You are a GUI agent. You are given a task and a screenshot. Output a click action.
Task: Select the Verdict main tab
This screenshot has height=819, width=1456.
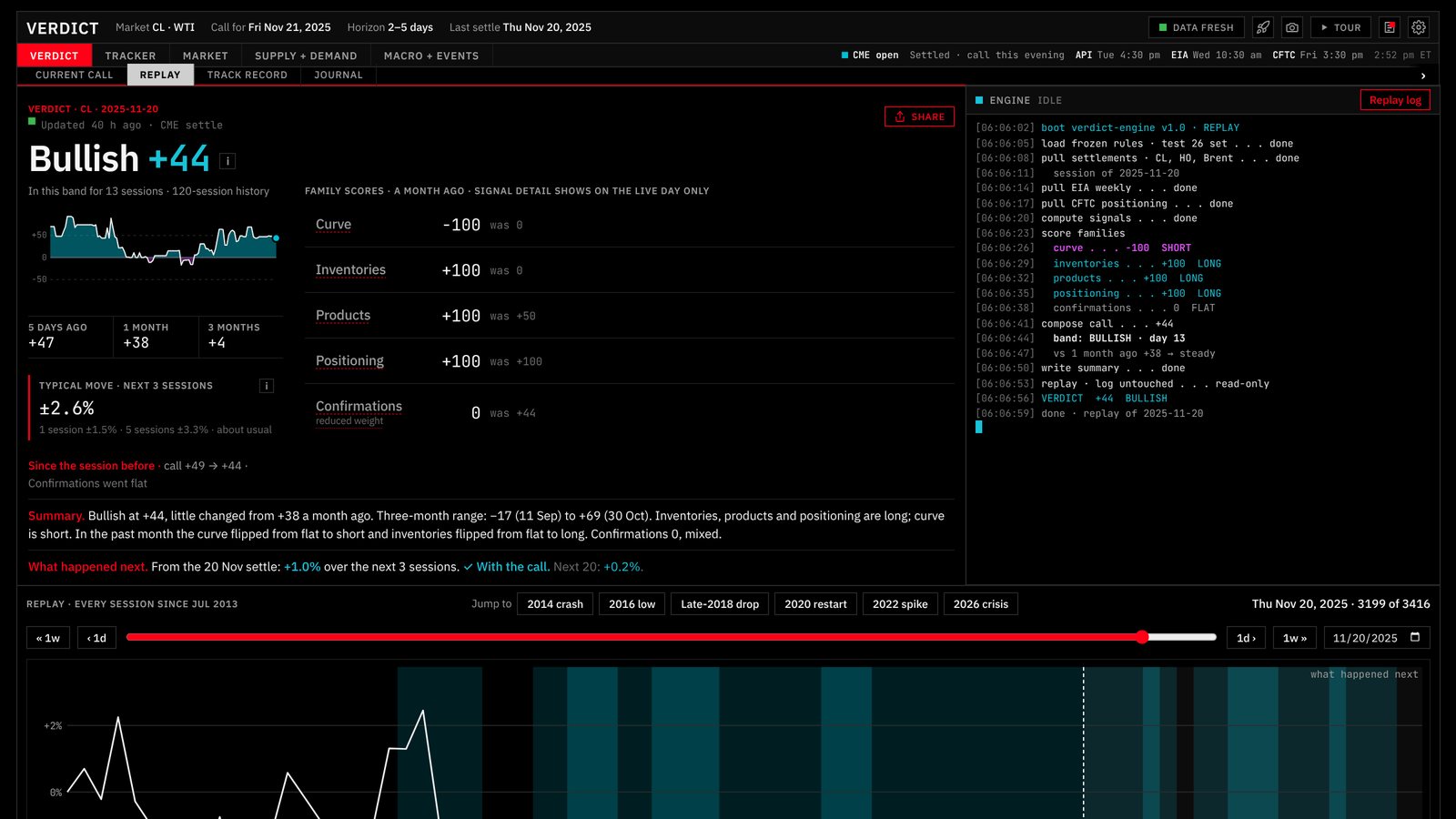pyautogui.click(x=55, y=56)
